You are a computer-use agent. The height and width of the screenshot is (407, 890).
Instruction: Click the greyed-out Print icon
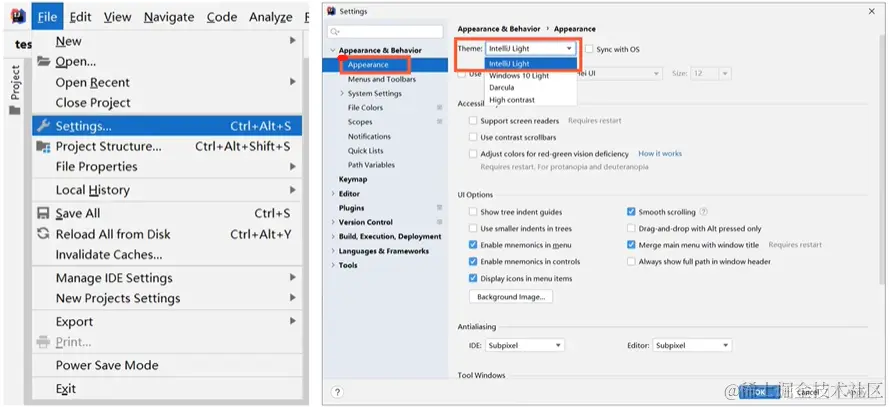pyautogui.click(x=44, y=342)
